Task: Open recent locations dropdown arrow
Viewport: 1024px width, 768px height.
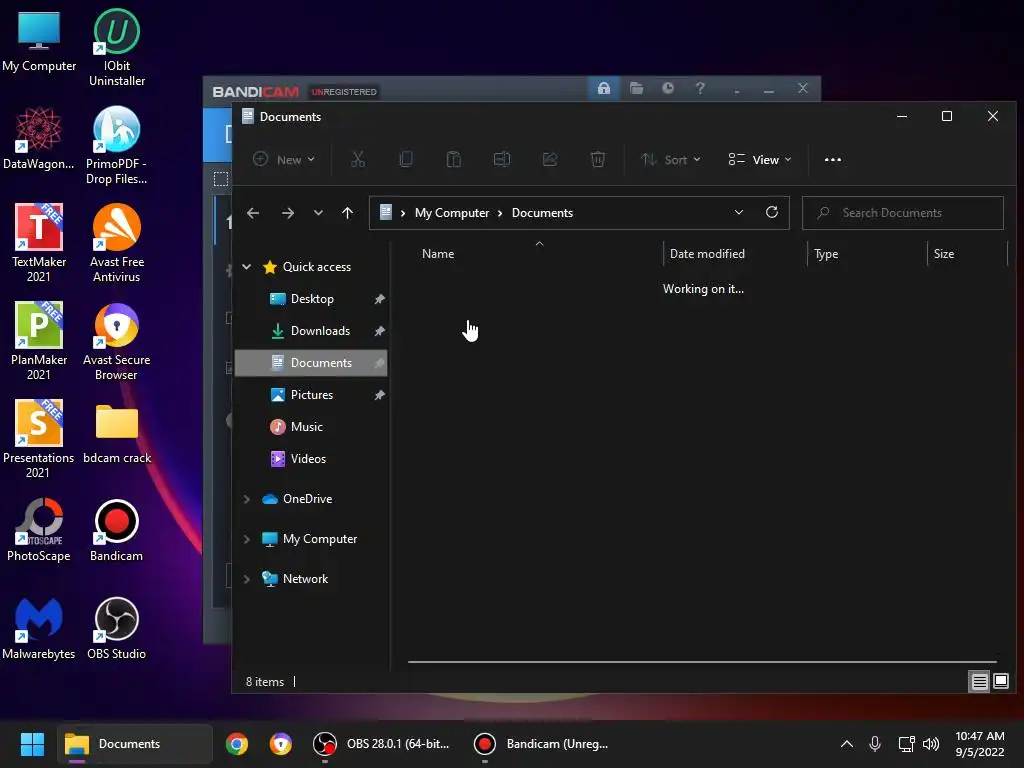Action: point(318,213)
